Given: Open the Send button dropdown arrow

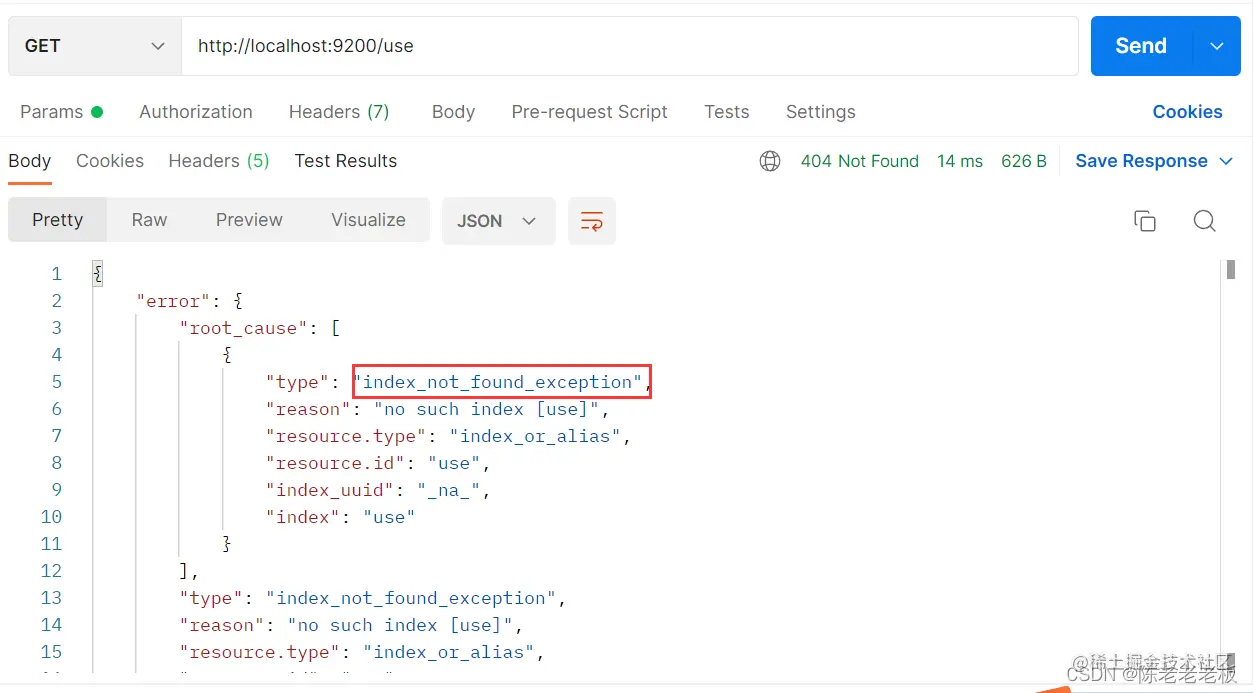Looking at the screenshot, I should (1217, 46).
